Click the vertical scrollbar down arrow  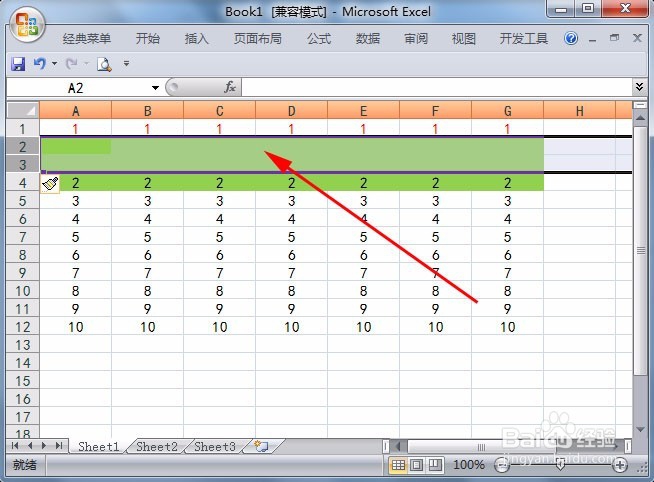(x=640, y=429)
